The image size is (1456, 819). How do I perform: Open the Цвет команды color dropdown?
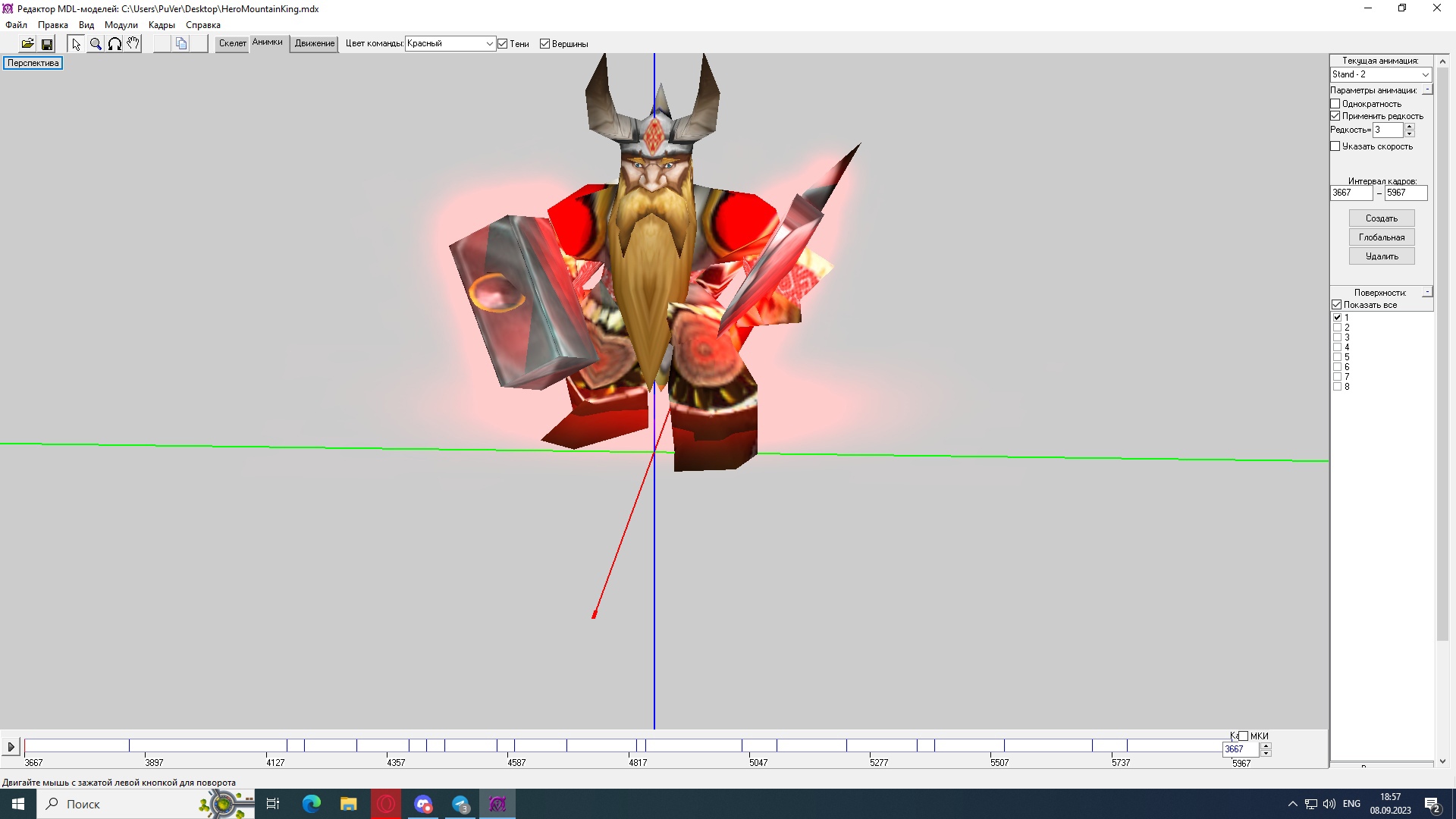coord(450,44)
